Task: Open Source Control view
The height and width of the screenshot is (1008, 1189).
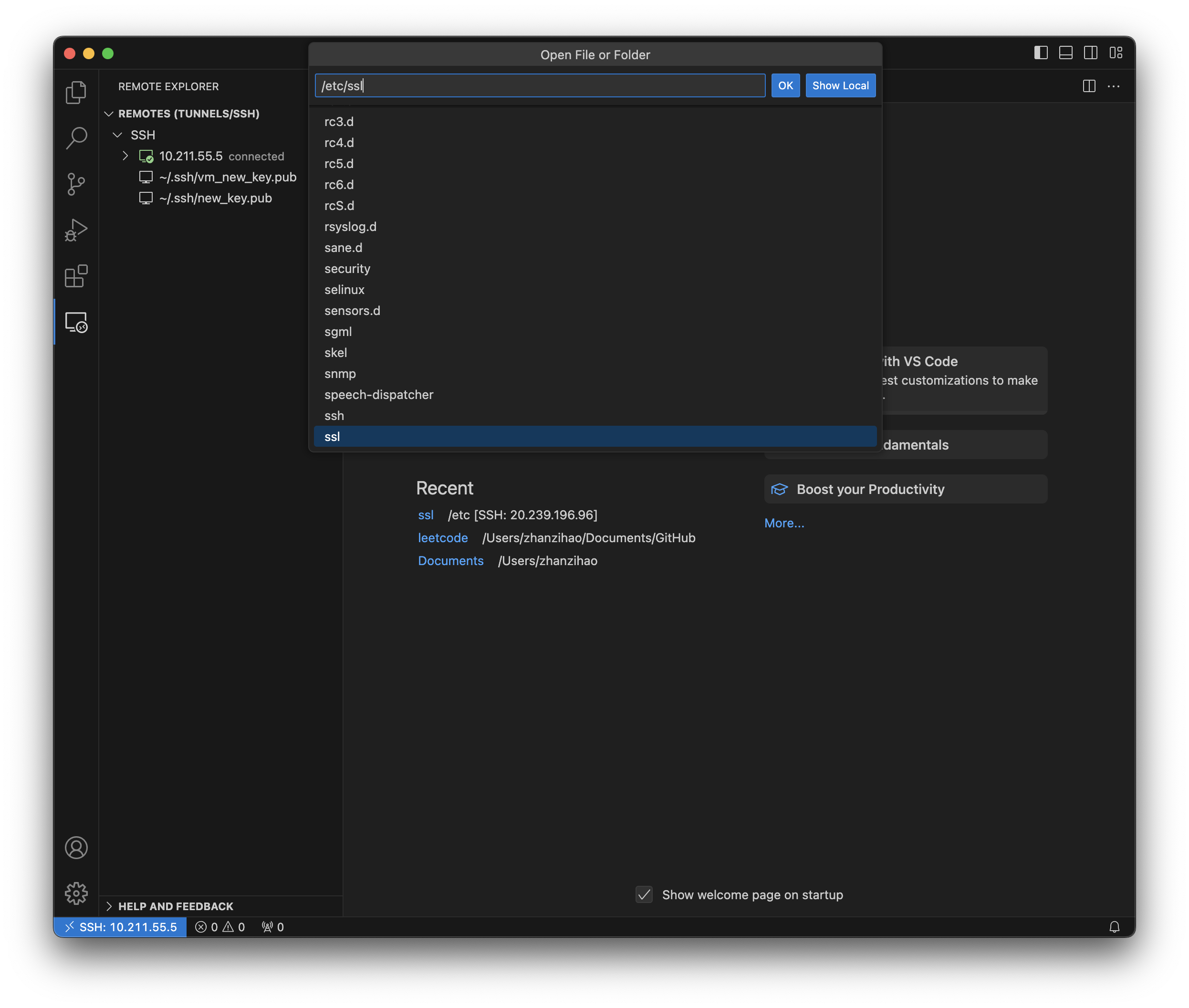Action: [76, 184]
